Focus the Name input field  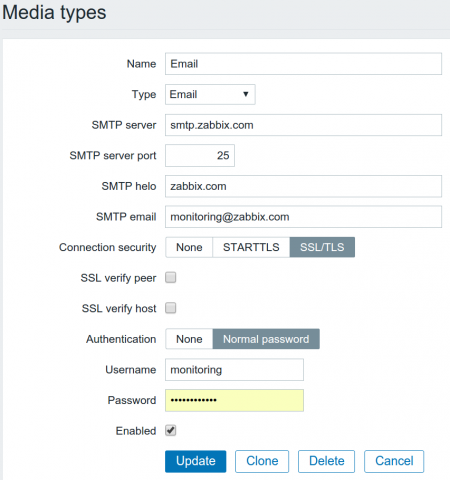coord(303,64)
